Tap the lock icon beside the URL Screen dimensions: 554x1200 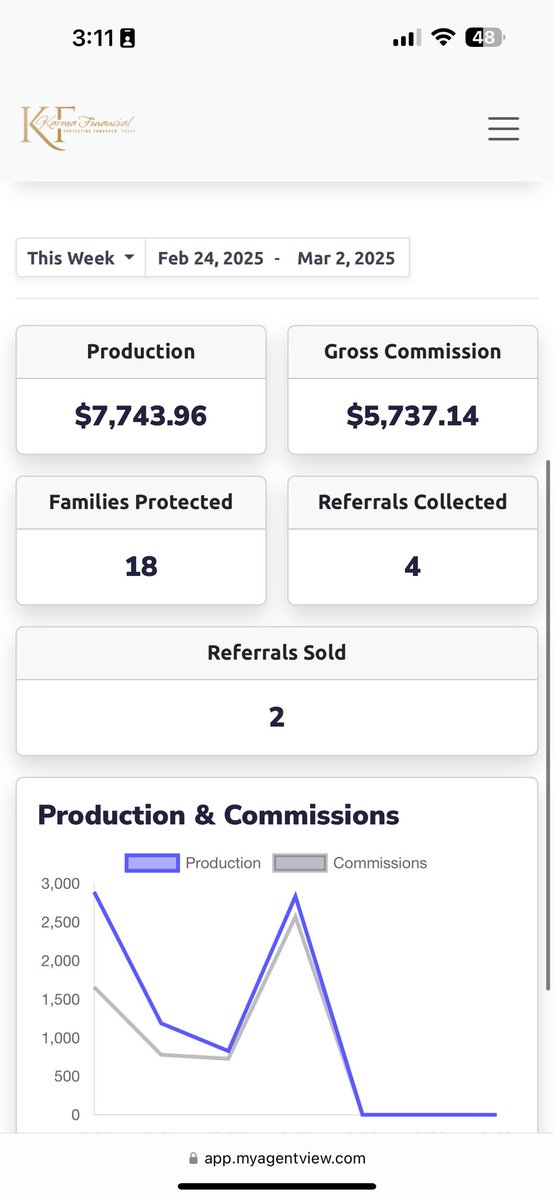(193, 1159)
